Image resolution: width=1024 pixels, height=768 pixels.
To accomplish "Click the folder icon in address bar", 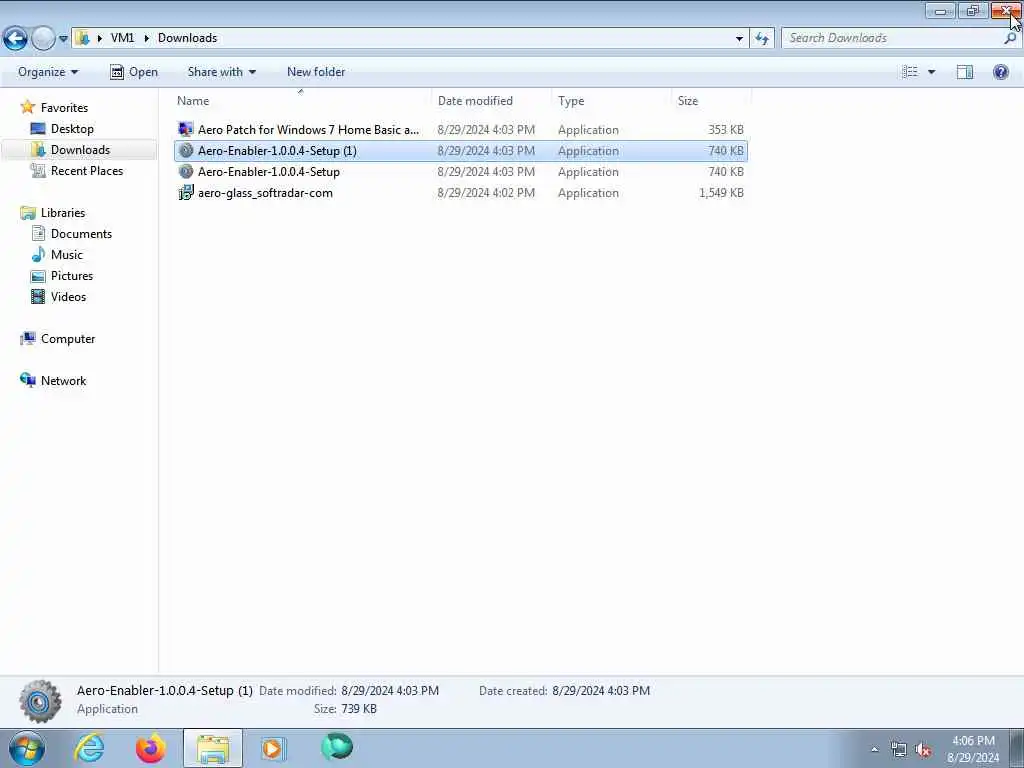I will (x=82, y=38).
